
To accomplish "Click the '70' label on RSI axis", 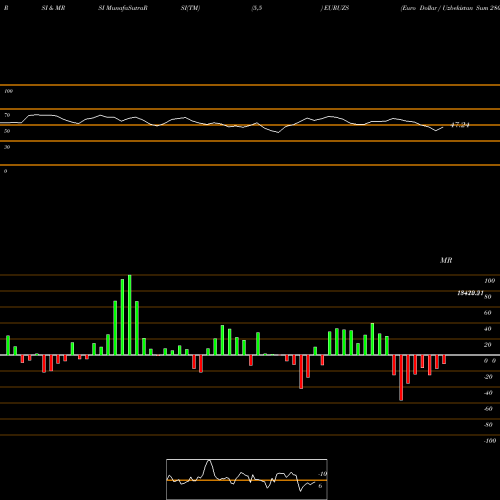I will coord(7,115).
